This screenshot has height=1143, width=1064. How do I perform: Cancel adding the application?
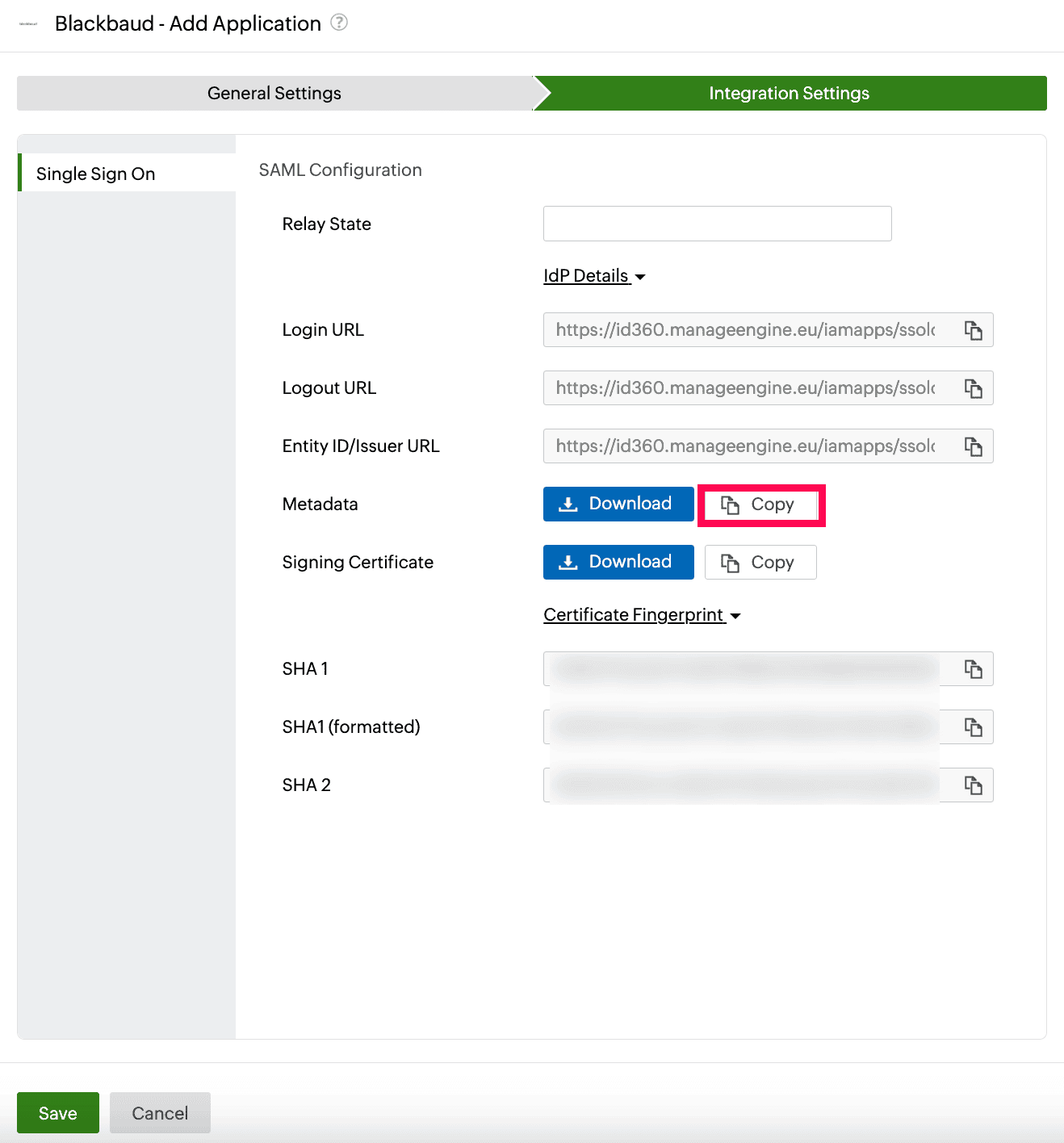[160, 1113]
